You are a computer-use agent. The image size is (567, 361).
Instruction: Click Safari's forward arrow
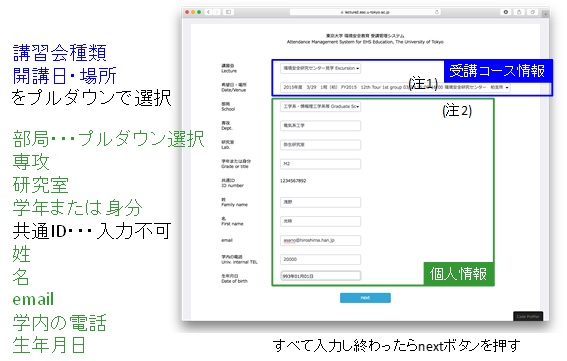(216, 12)
